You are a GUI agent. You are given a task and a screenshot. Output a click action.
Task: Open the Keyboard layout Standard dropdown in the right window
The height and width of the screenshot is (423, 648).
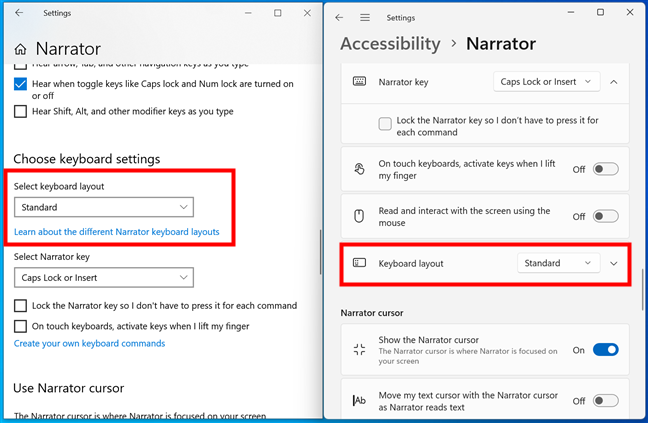pos(558,263)
